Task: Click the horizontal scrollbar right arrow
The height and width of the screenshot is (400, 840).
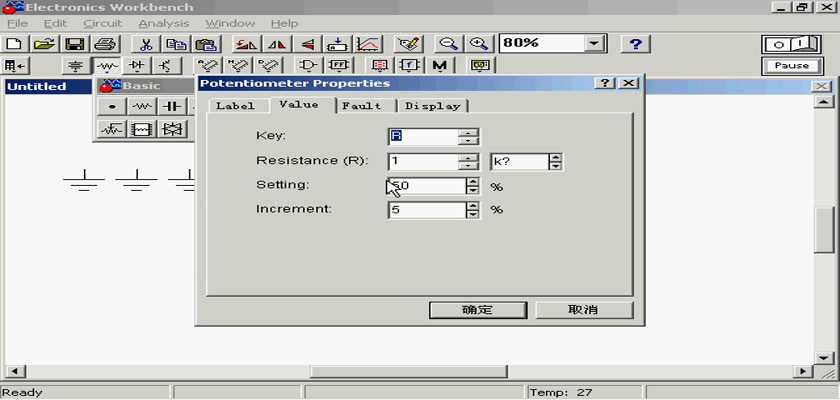Action: tap(802, 371)
